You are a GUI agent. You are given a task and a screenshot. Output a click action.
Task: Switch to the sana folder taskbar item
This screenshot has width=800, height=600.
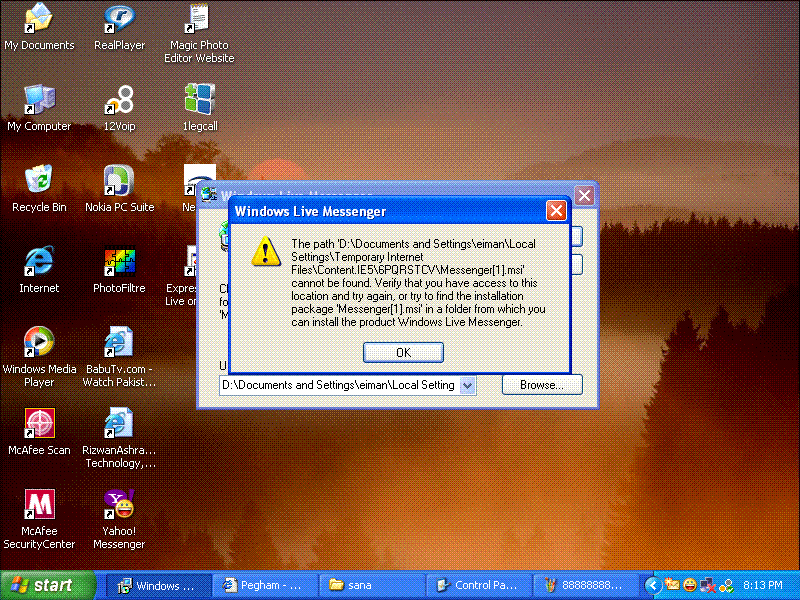(367, 585)
